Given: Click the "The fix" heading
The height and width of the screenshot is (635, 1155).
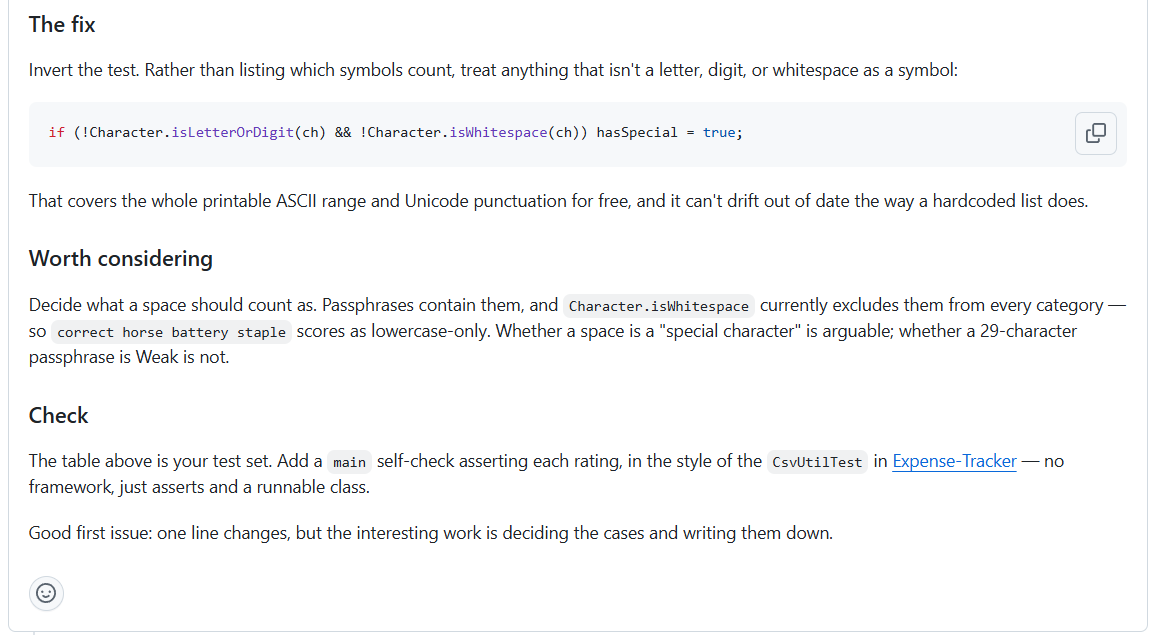Looking at the screenshot, I should pos(62,24).
